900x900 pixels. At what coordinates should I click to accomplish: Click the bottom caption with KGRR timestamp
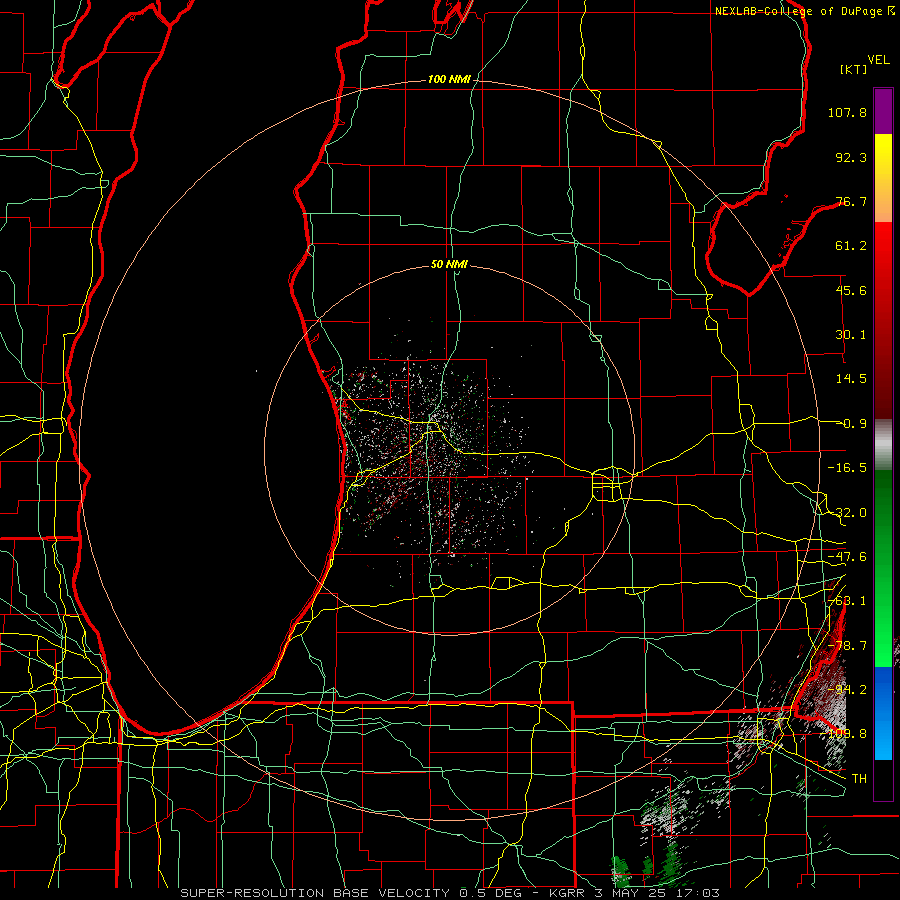(x=450, y=893)
